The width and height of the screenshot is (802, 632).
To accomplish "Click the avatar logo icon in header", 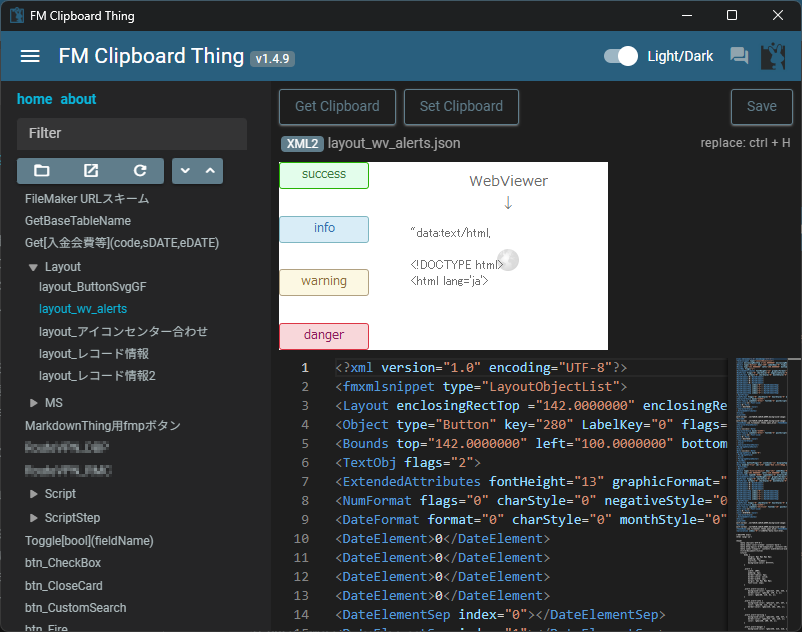I will [x=773, y=56].
